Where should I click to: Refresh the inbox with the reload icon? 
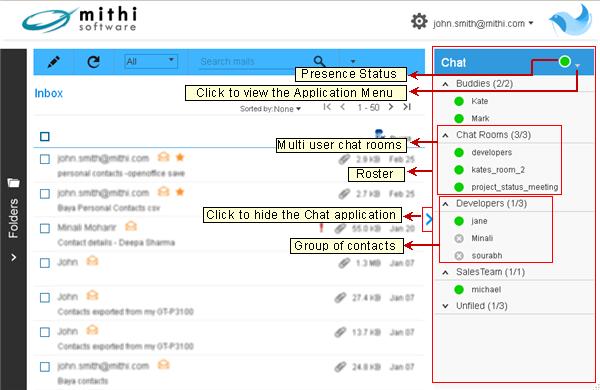[x=93, y=62]
